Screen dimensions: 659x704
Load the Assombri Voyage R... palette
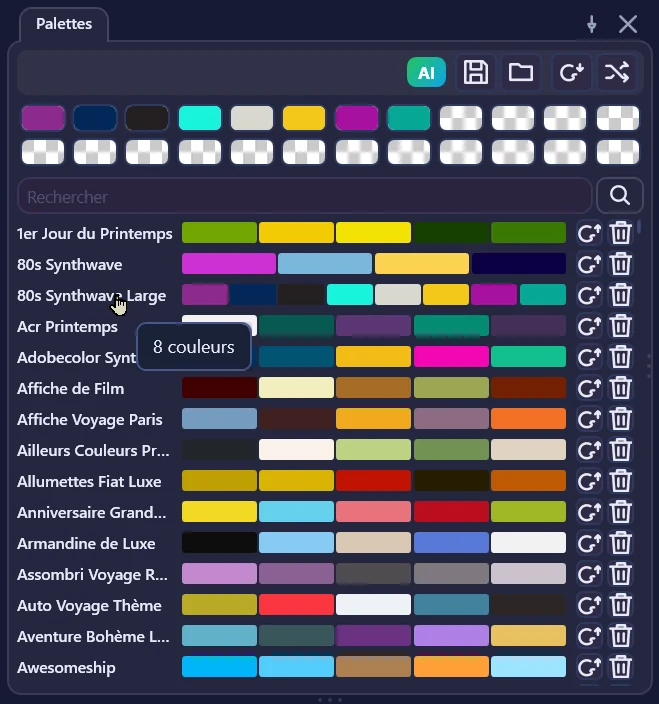tap(589, 574)
